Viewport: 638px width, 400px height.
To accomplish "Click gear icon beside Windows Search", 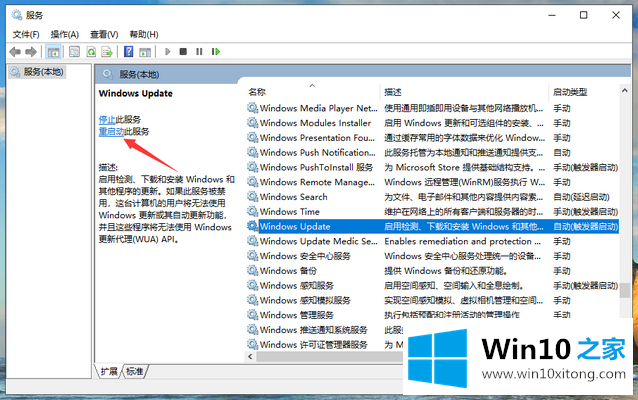I will [x=253, y=197].
